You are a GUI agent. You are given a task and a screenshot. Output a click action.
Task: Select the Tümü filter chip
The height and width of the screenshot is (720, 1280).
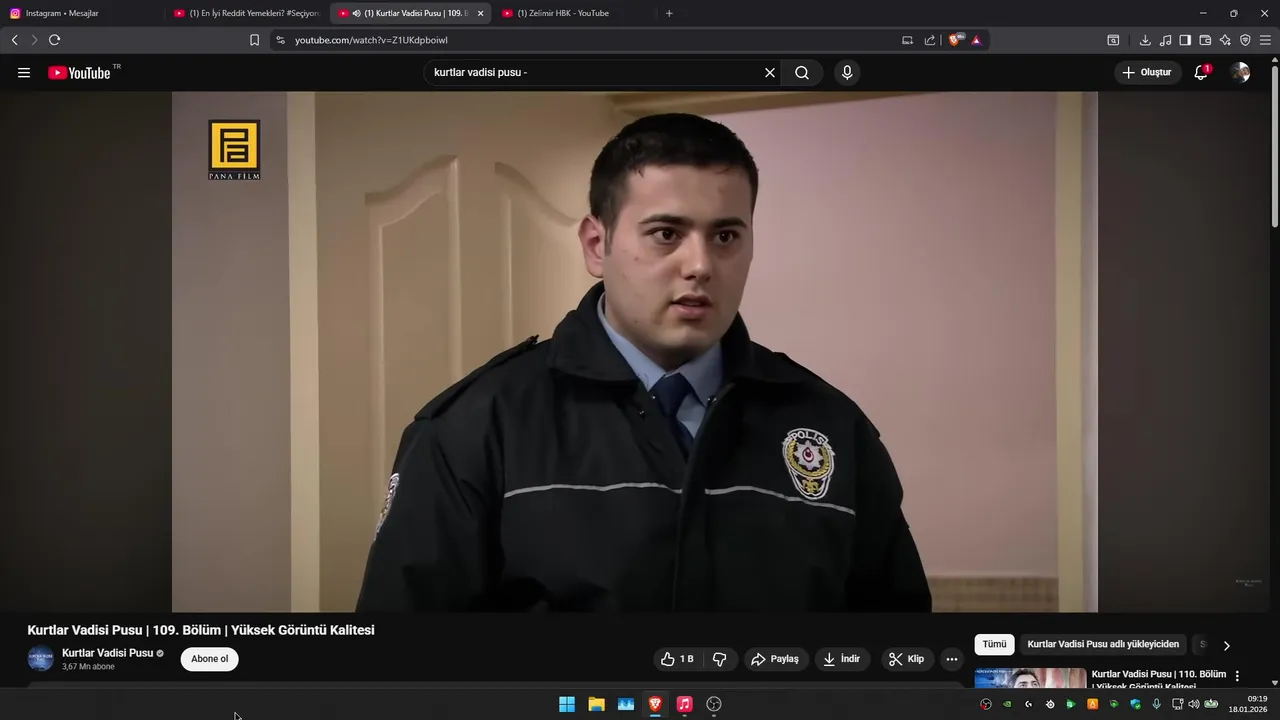point(994,645)
